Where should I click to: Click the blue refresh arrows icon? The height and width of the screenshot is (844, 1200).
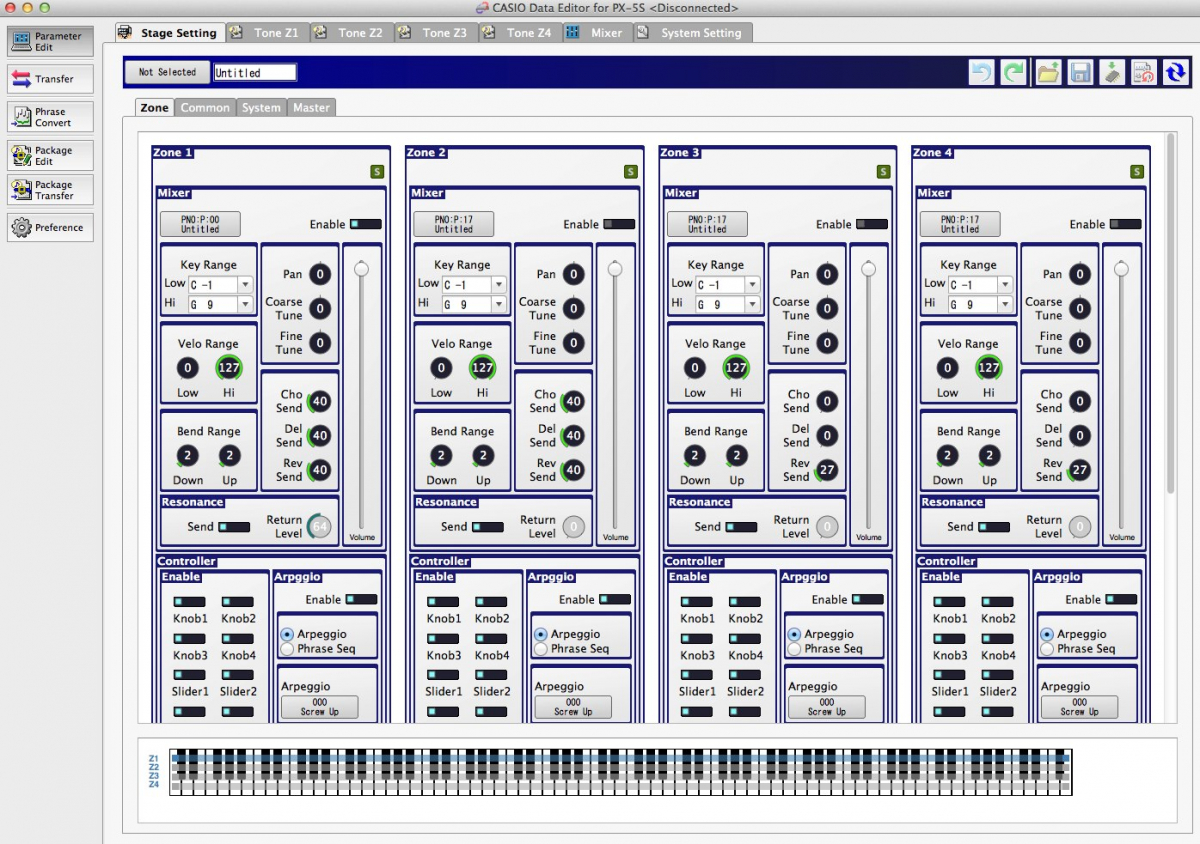click(x=1176, y=72)
